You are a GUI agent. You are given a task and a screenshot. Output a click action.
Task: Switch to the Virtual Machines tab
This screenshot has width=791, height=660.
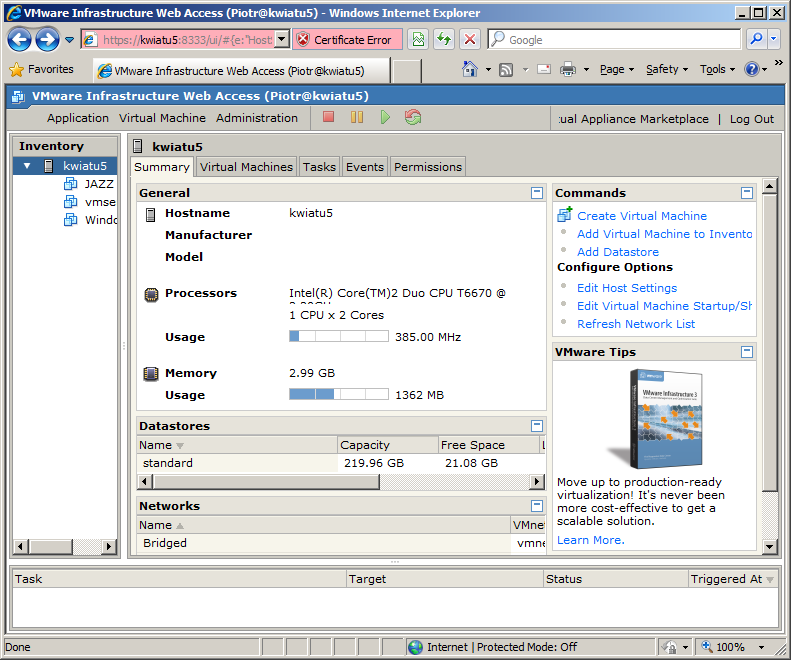[x=246, y=167]
